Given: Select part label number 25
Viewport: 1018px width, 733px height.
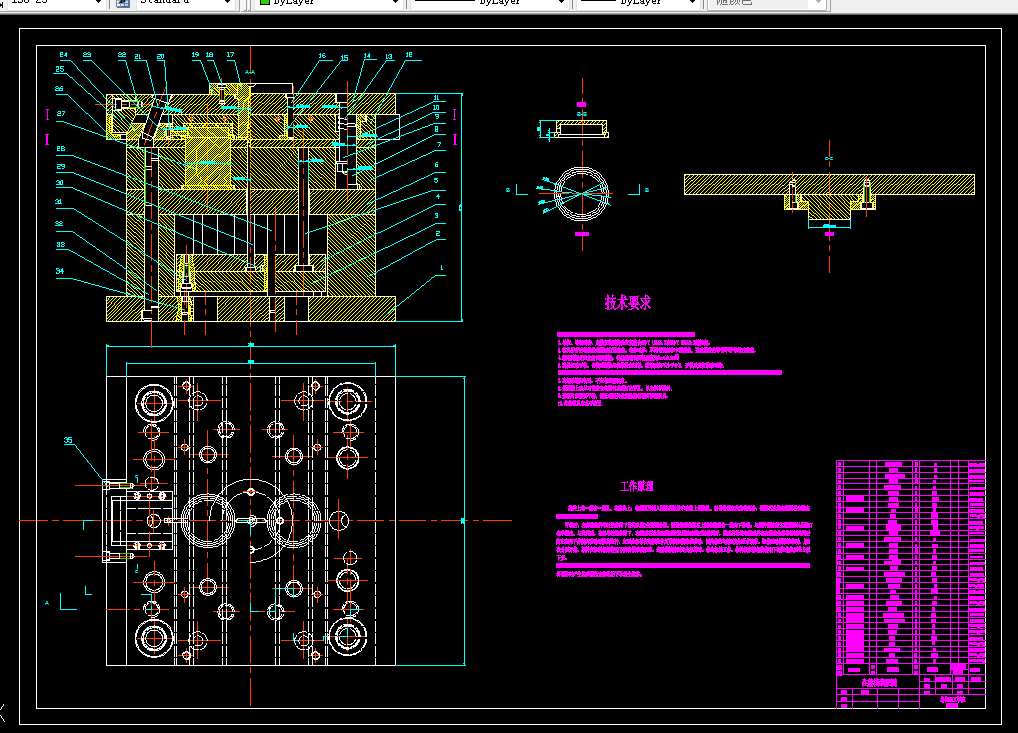Looking at the screenshot, I should (60, 69).
